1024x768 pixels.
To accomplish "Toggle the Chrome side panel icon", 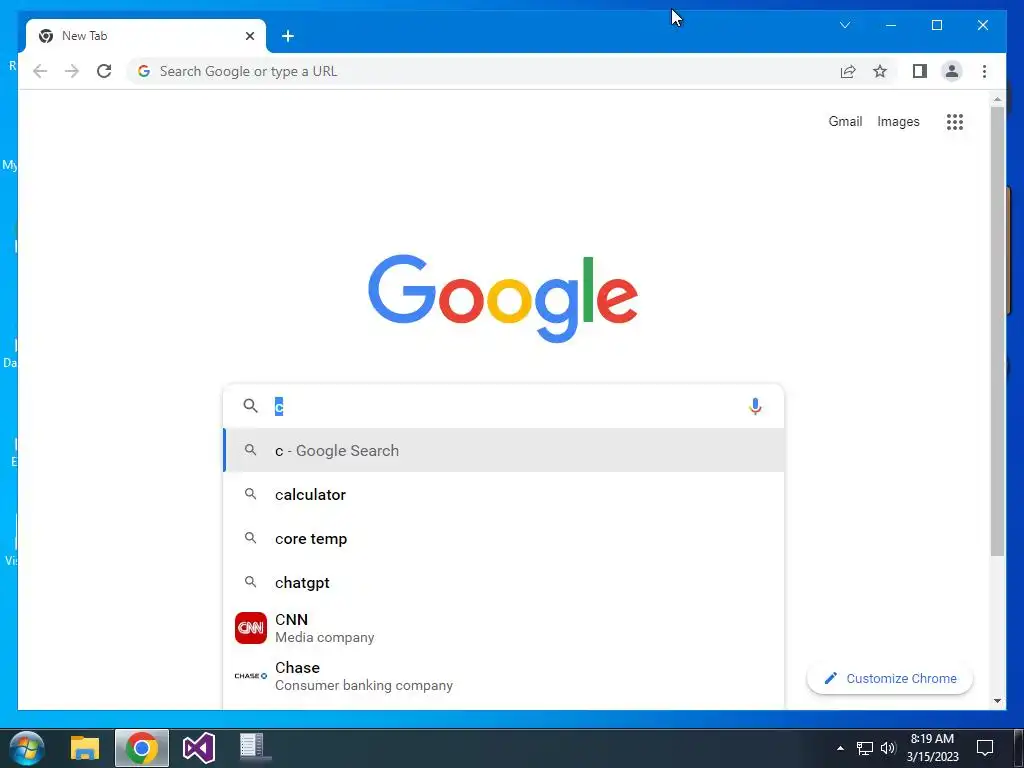I will [920, 71].
